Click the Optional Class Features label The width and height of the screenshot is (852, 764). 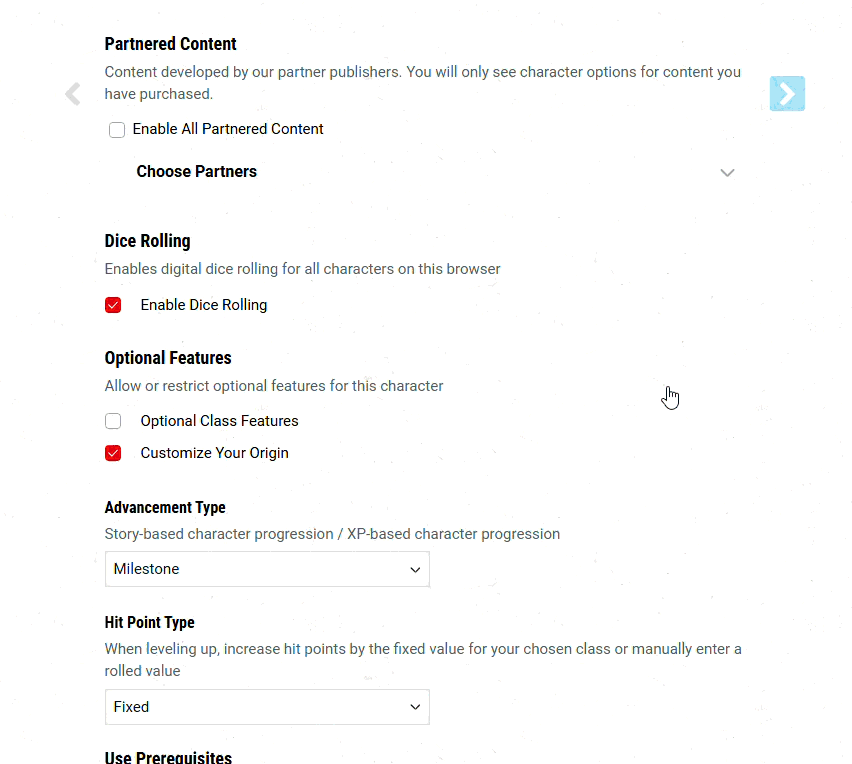point(220,421)
